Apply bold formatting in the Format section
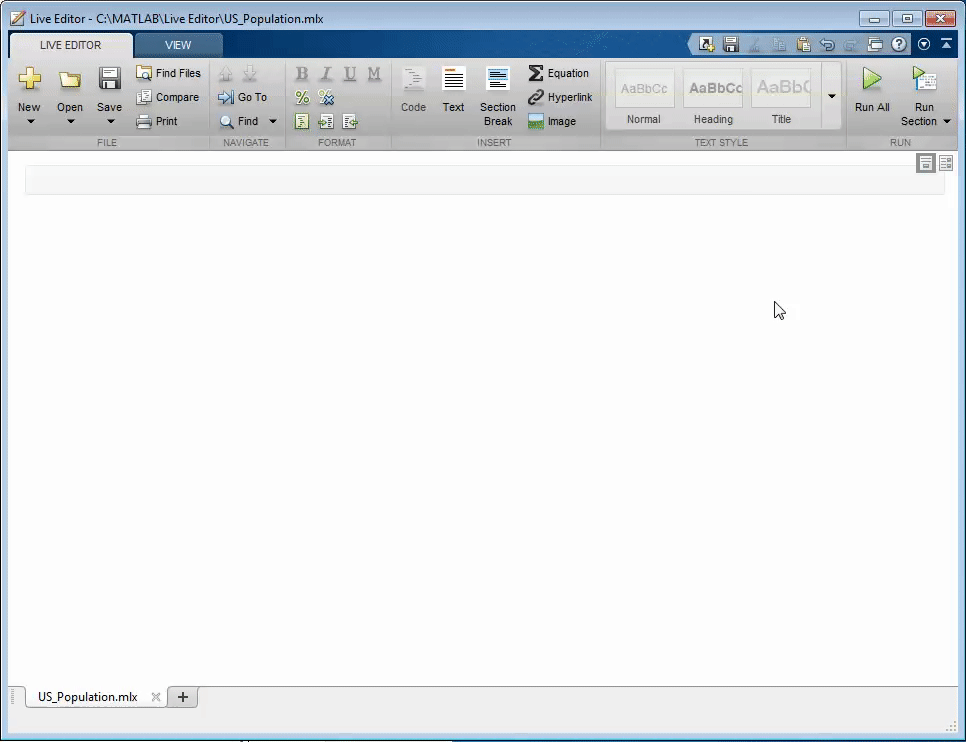Image resolution: width=966 pixels, height=742 pixels. click(x=301, y=74)
